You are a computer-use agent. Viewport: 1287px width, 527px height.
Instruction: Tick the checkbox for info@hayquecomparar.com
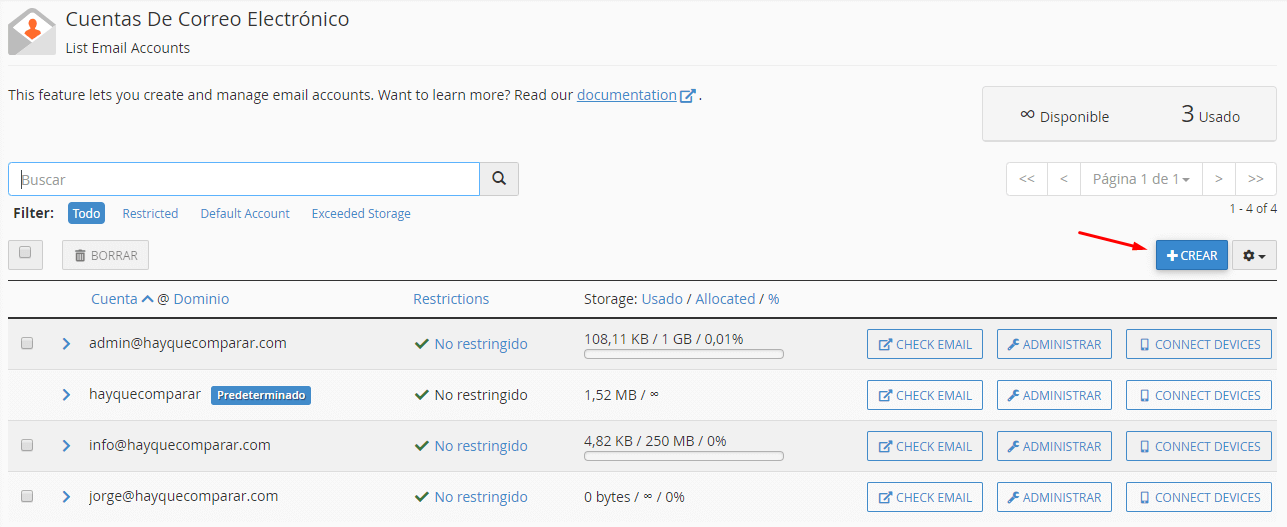[x=27, y=445]
